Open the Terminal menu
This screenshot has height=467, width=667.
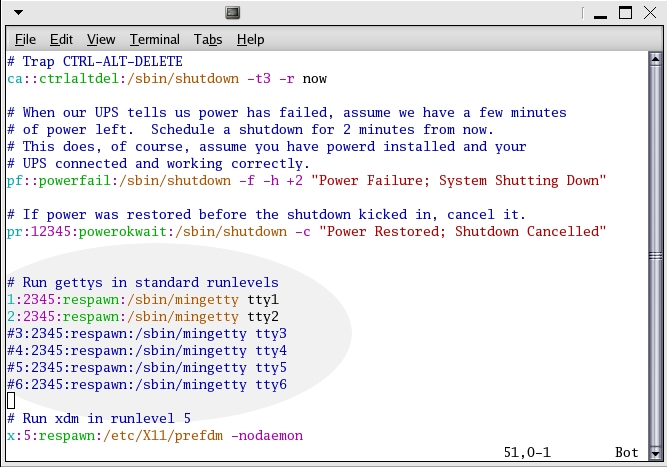click(154, 39)
